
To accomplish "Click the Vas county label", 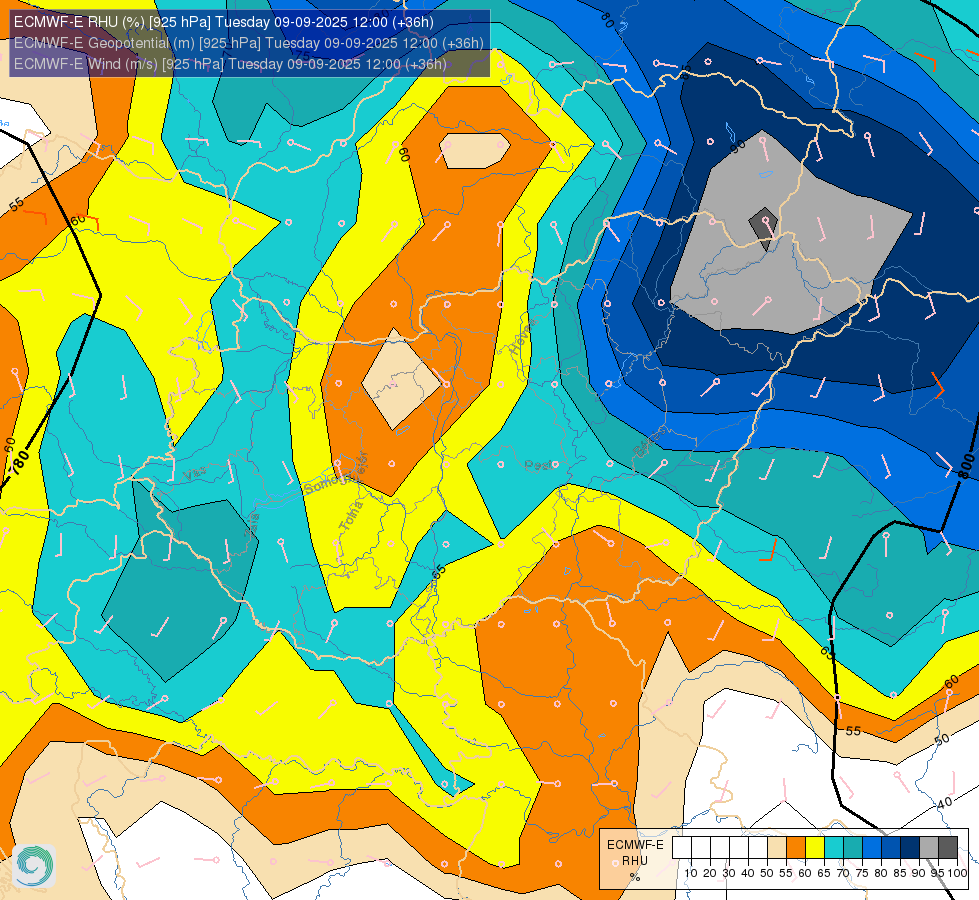I will [195, 475].
